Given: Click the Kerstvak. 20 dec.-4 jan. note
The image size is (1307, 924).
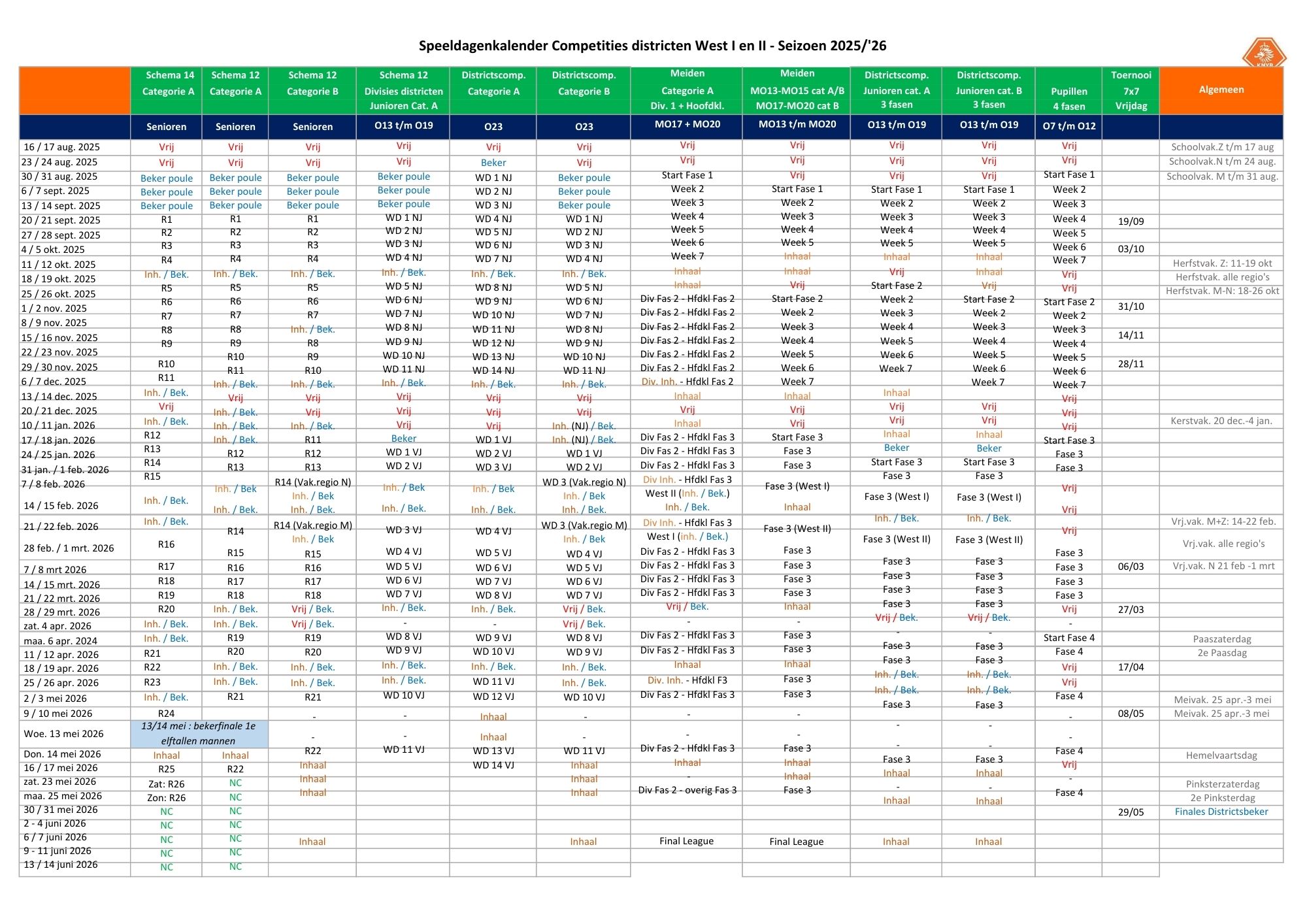Looking at the screenshot, I should (1221, 421).
